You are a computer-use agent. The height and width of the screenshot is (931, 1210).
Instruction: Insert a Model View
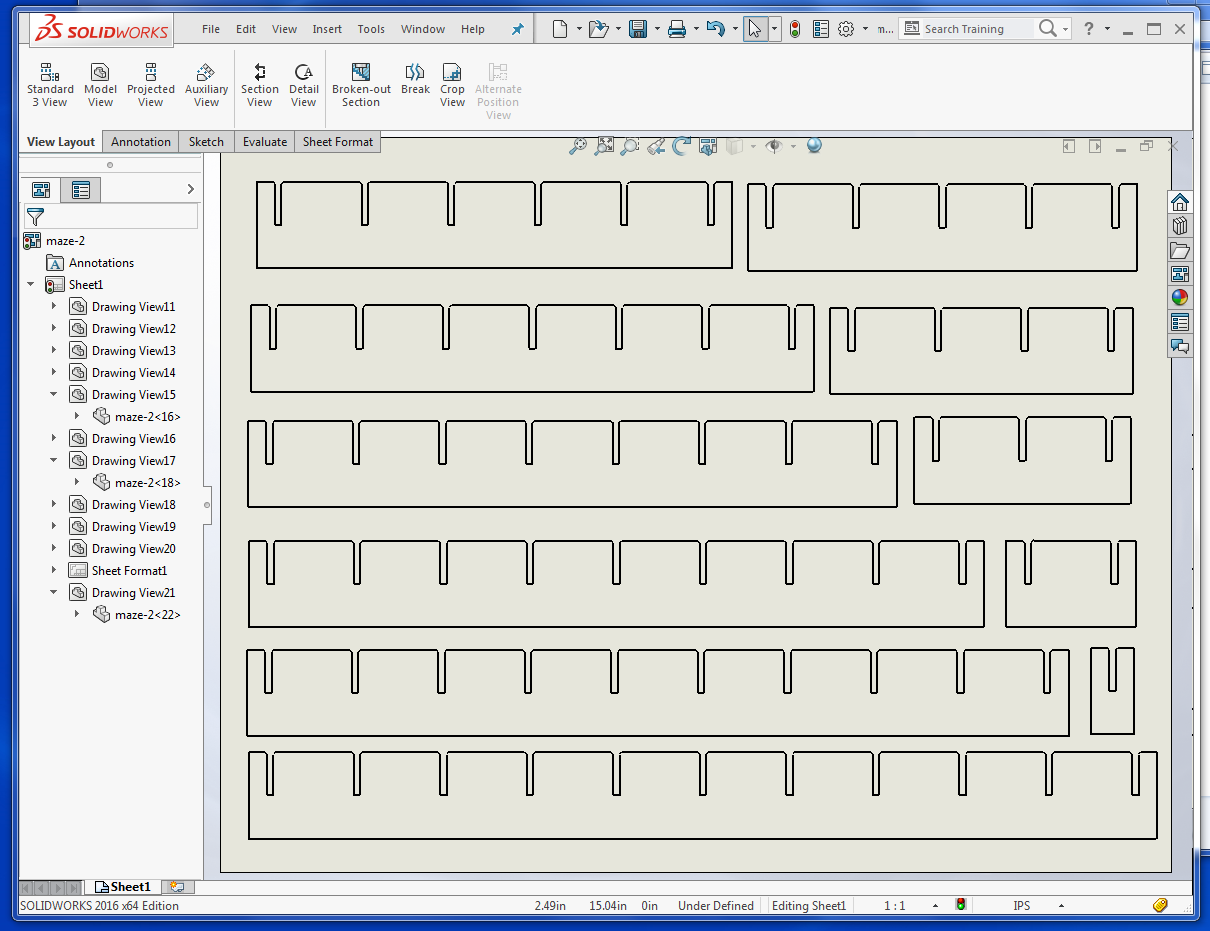click(x=100, y=84)
